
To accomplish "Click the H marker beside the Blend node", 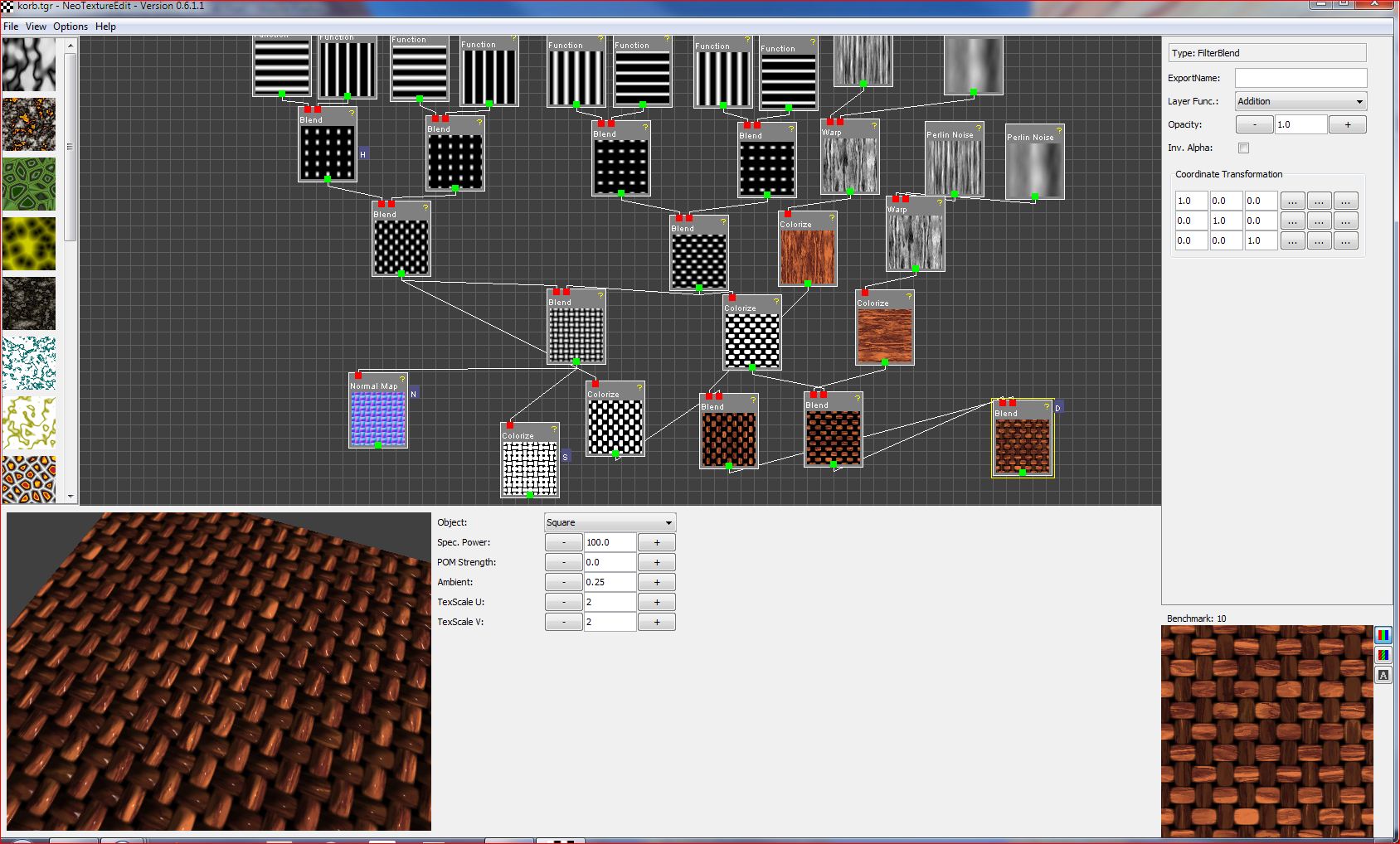I will coord(362,154).
